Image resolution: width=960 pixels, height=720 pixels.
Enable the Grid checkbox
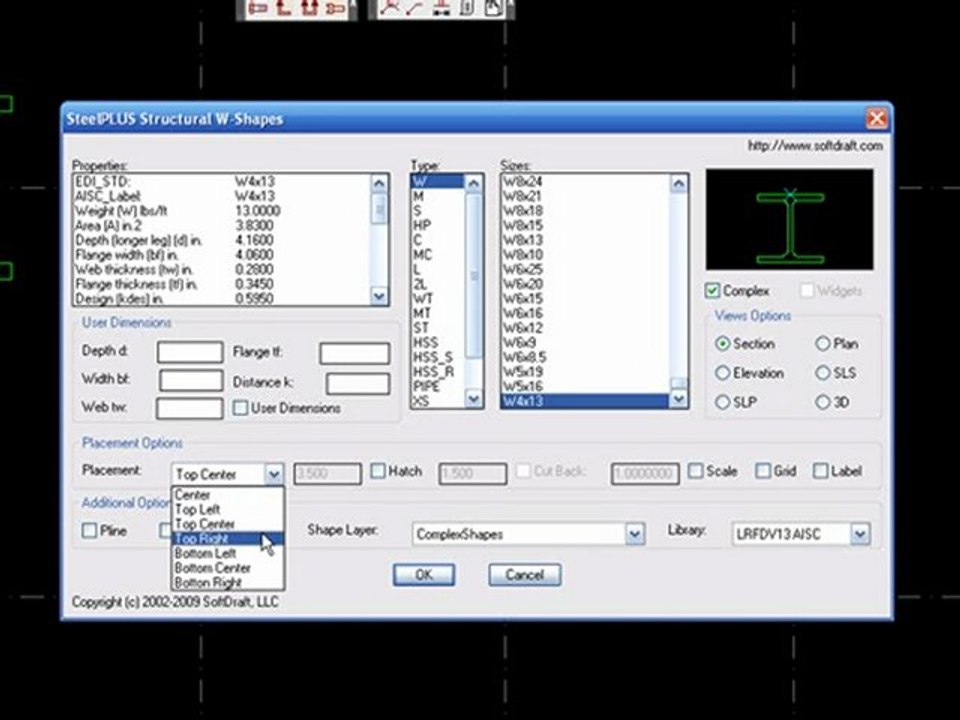(x=763, y=471)
